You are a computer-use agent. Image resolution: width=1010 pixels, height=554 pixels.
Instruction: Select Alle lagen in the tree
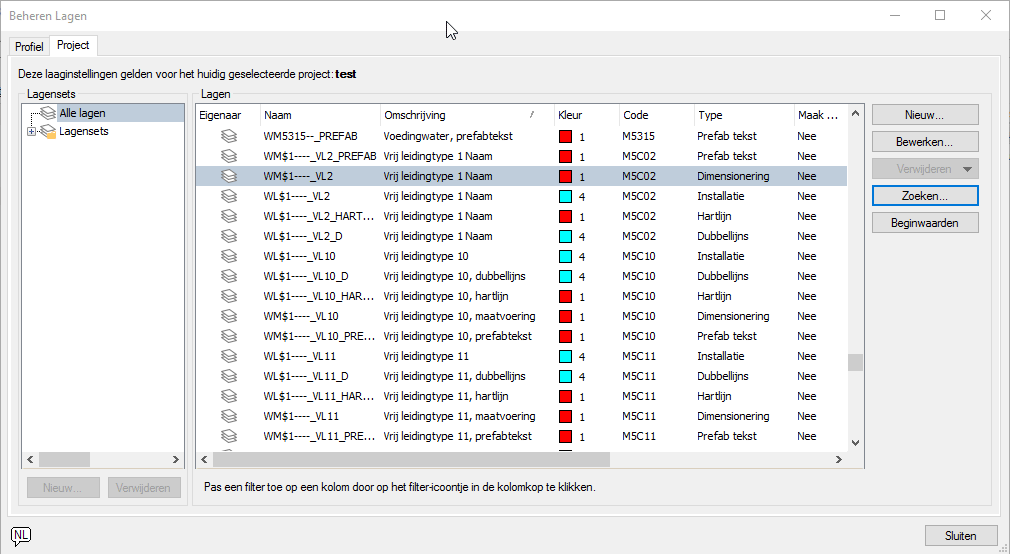coord(82,113)
